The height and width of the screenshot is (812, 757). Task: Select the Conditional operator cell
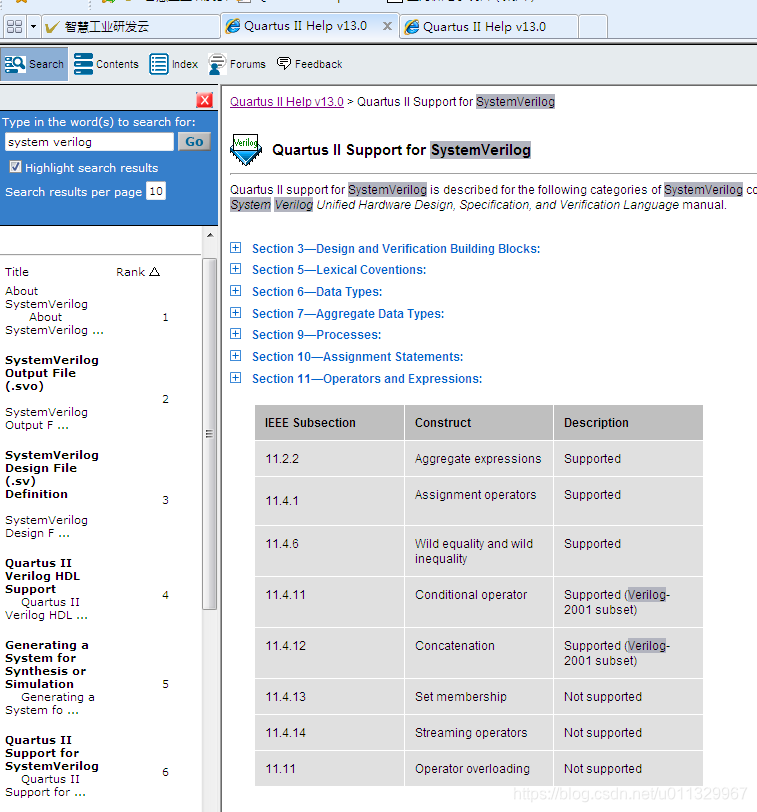[479, 602]
